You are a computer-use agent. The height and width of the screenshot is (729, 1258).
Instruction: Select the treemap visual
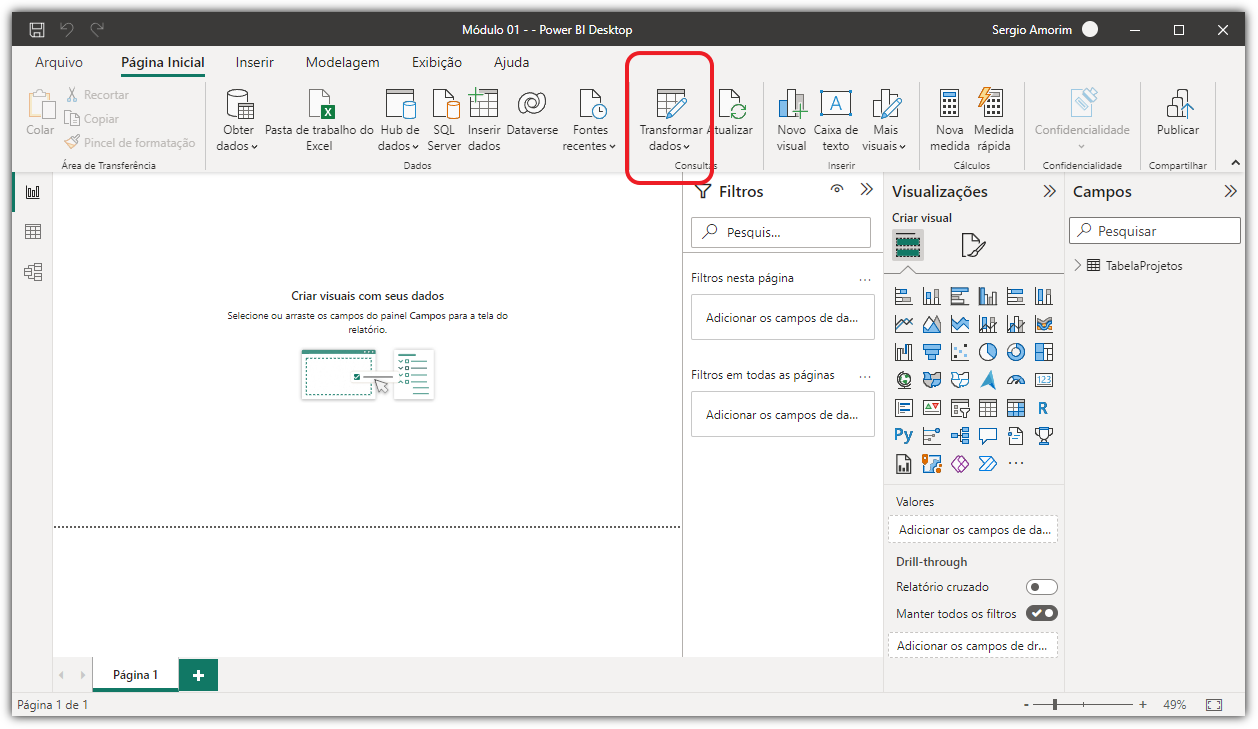1044,352
